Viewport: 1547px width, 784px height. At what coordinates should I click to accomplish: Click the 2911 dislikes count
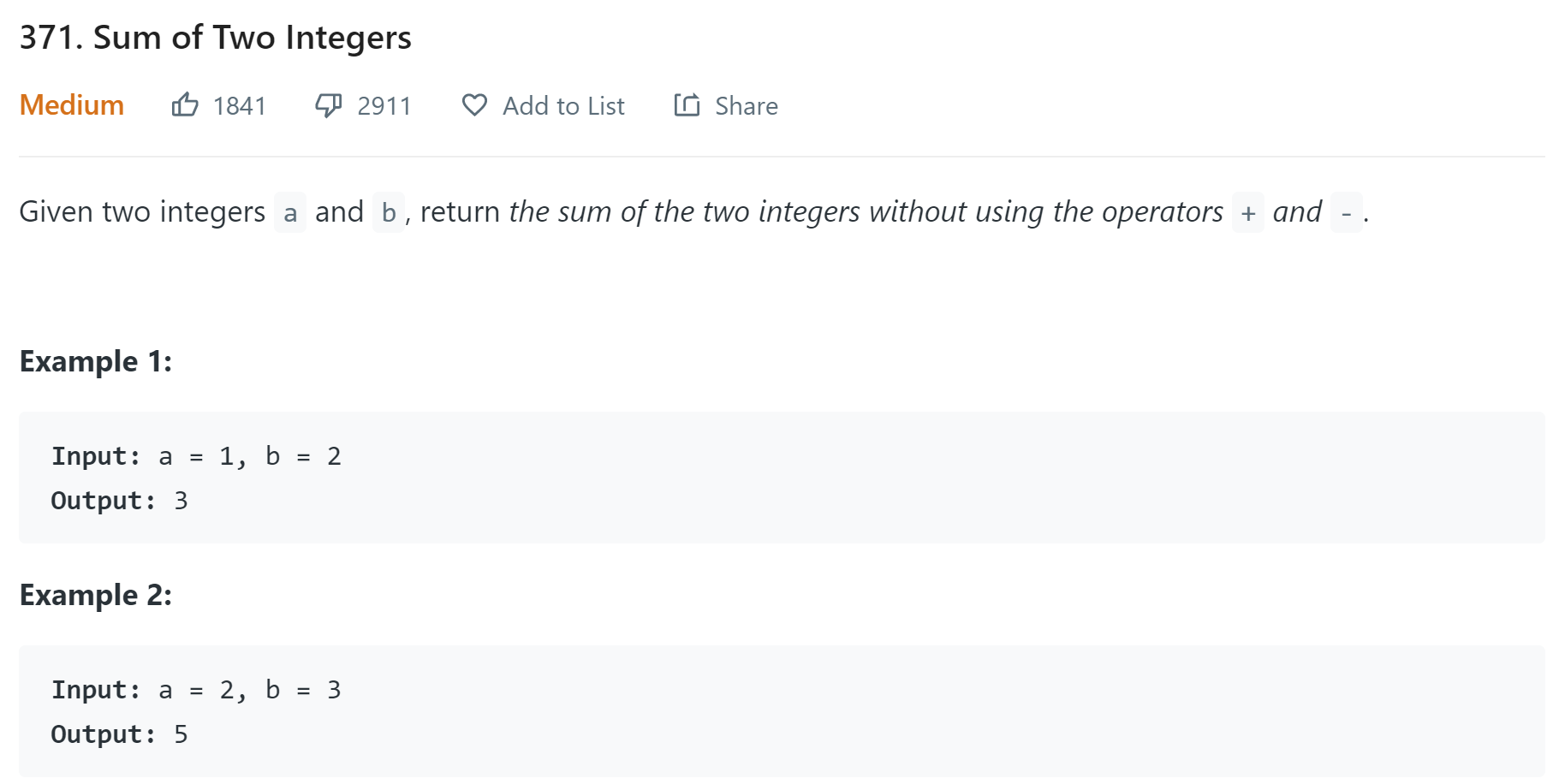coord(384,106)
